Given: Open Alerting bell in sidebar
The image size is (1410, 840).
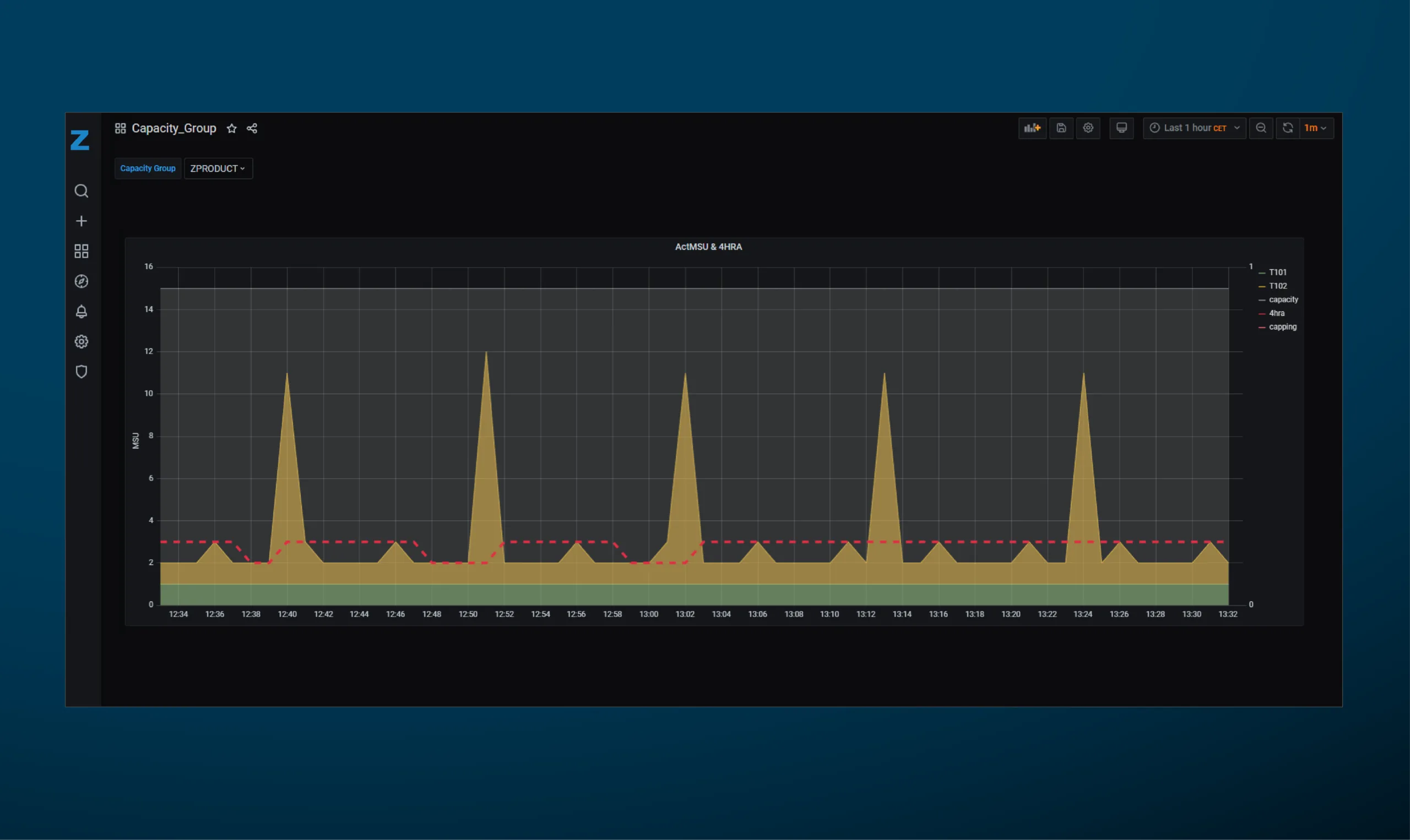Looking at the screenshot, I should pyautogui.click(x=82, y=312).
